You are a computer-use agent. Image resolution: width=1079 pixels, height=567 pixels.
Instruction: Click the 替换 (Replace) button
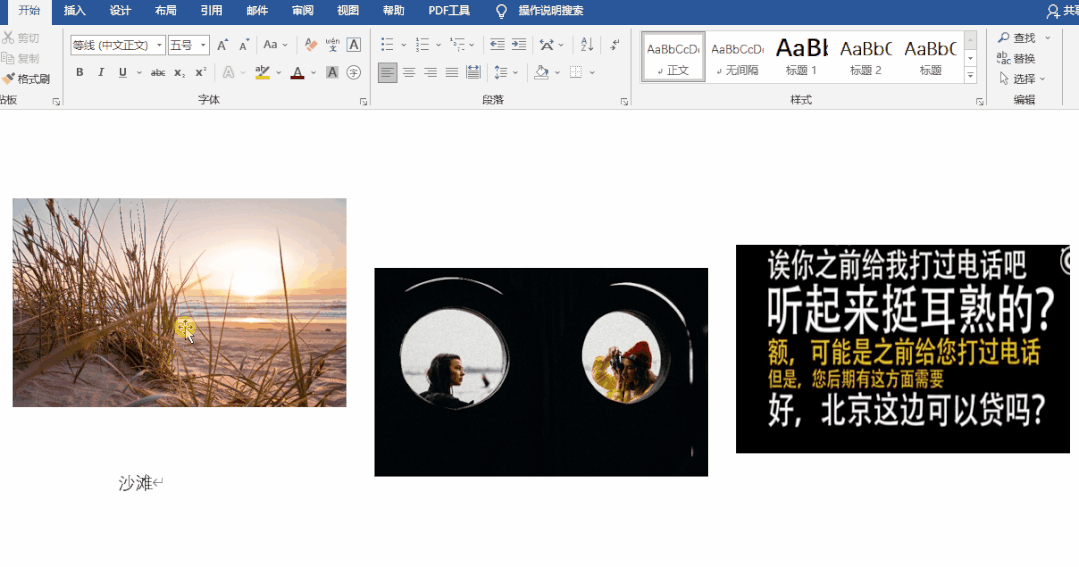click(1017, 59)
